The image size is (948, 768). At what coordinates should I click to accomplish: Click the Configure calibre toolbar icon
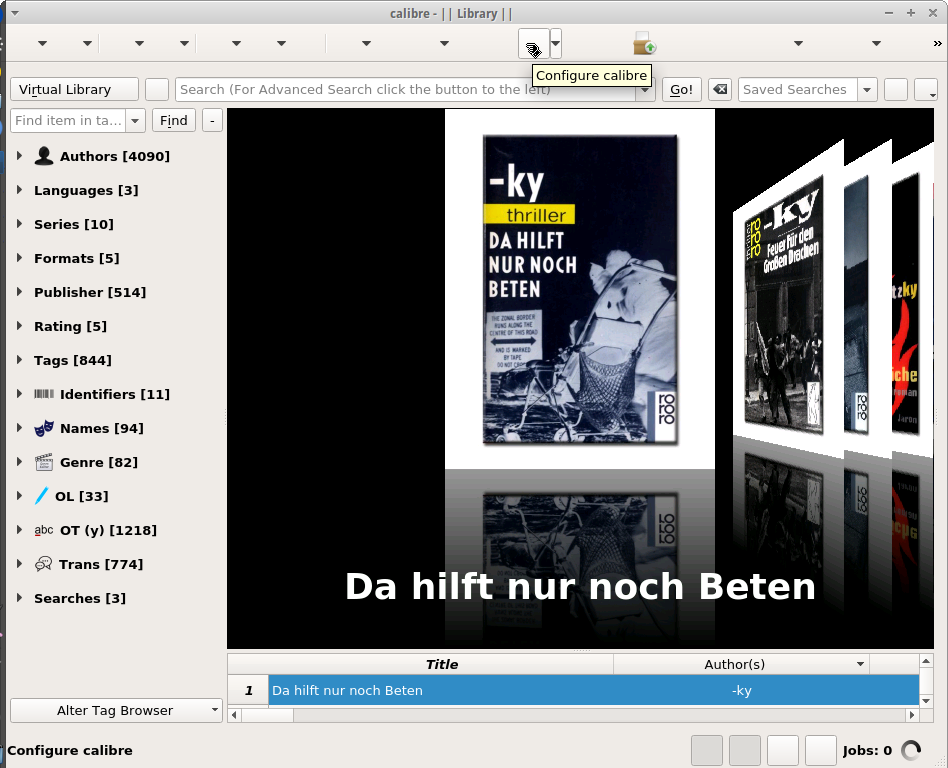point(533,45)
